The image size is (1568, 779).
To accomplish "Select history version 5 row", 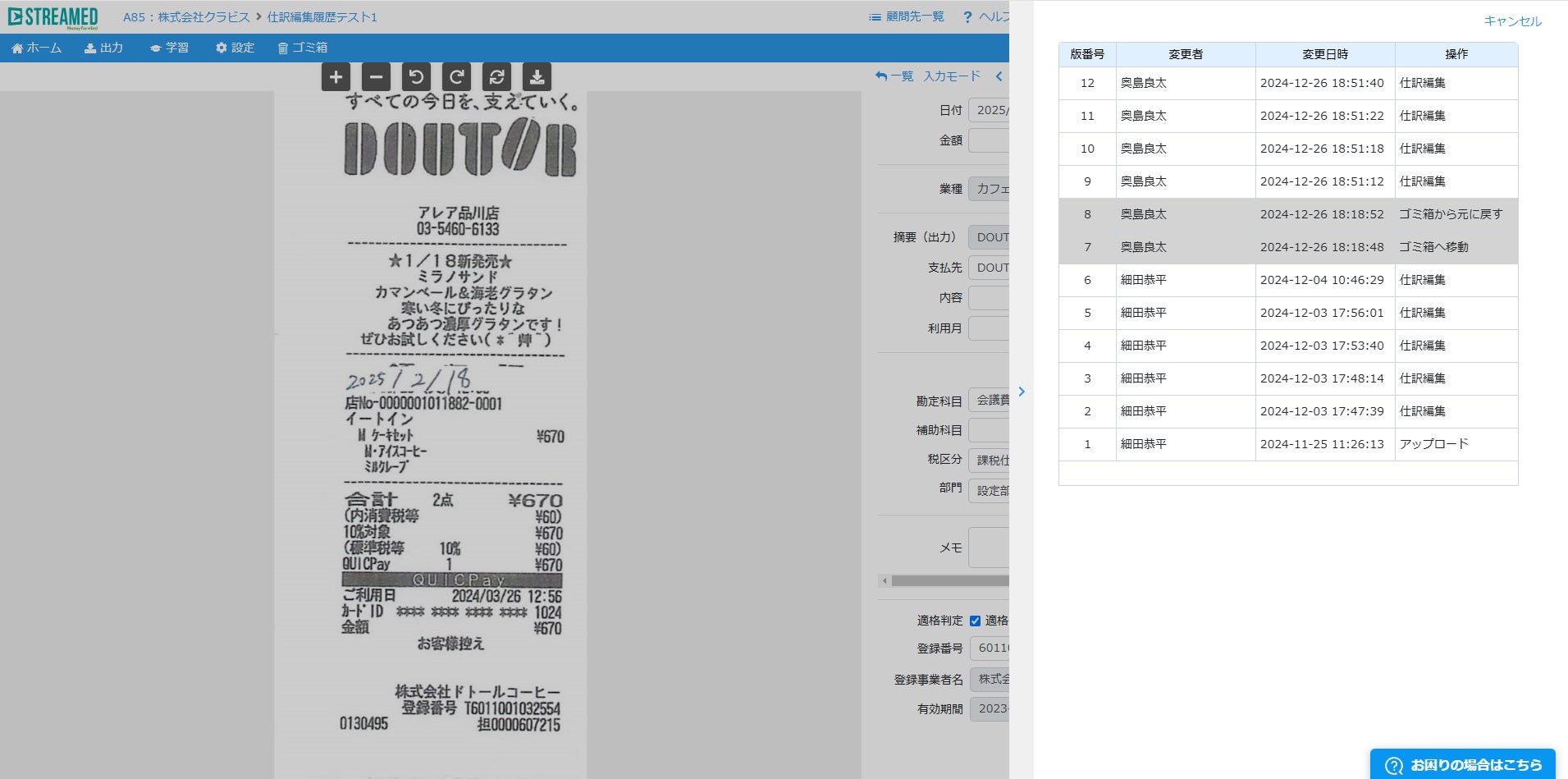I will (1288, 313).
